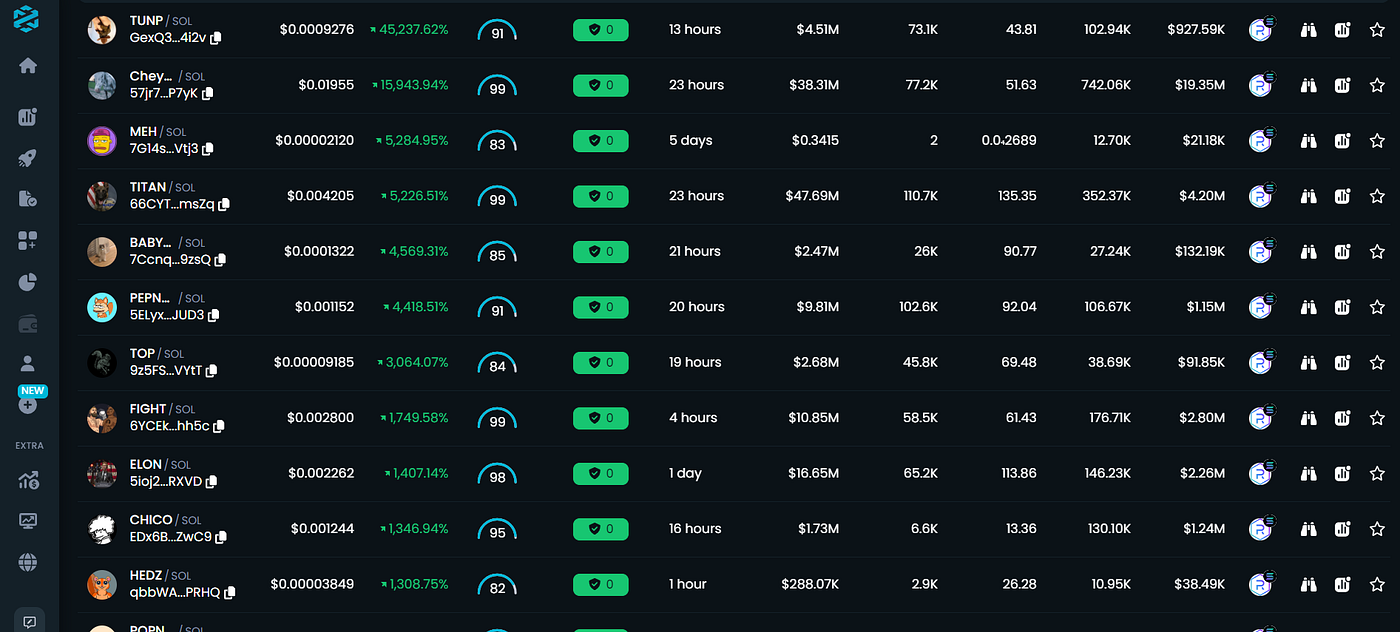Click the binoculars icon in ELON row

pyautogui.click(x=1308, y=473)
